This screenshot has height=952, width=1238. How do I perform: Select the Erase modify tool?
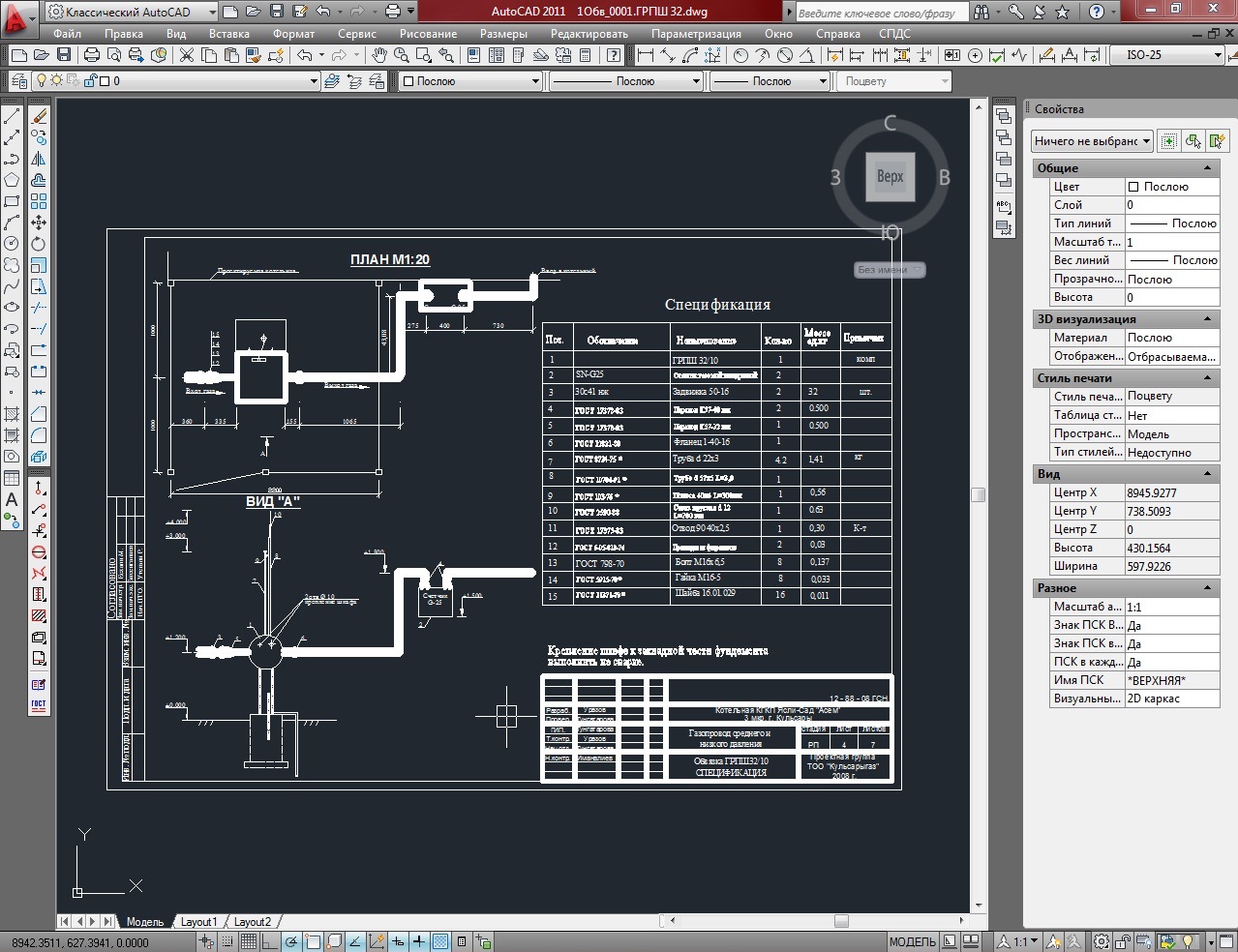click(x=39, y=117)
